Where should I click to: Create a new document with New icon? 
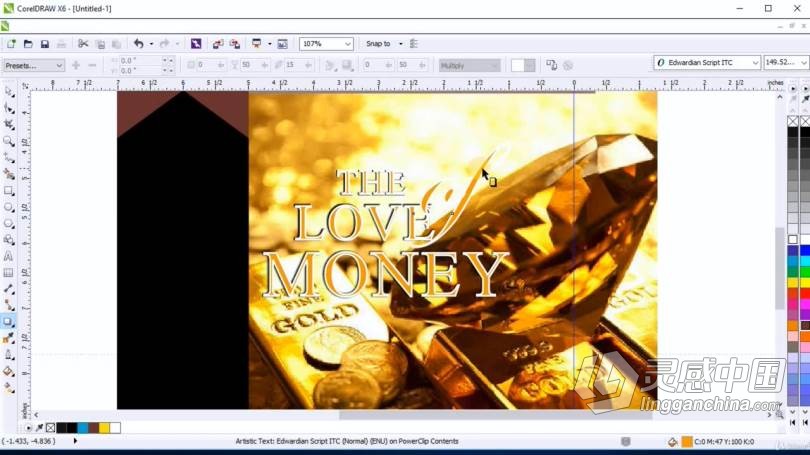(11, 44)
